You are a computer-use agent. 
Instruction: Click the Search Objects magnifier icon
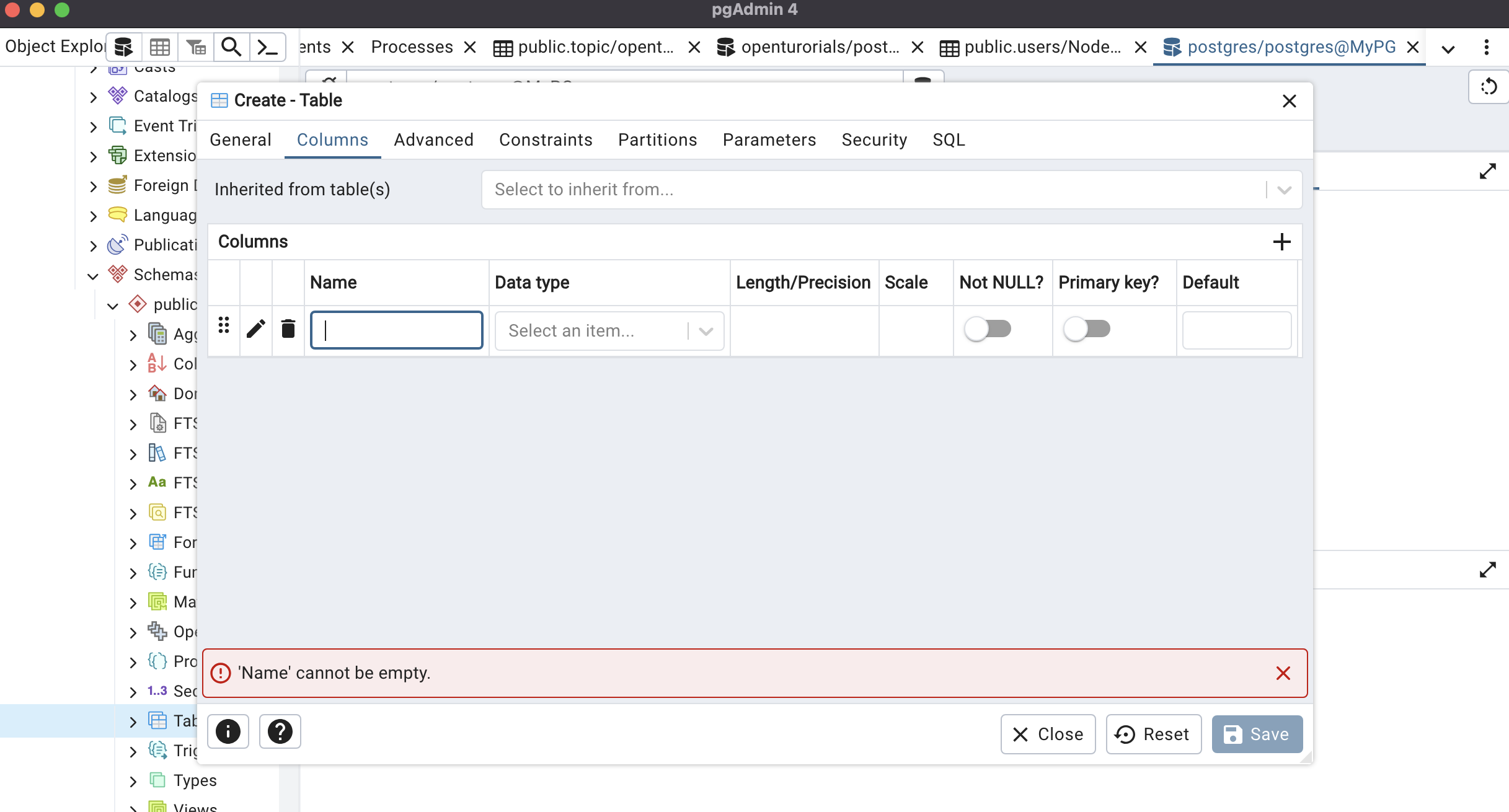(x=231, y=47)
